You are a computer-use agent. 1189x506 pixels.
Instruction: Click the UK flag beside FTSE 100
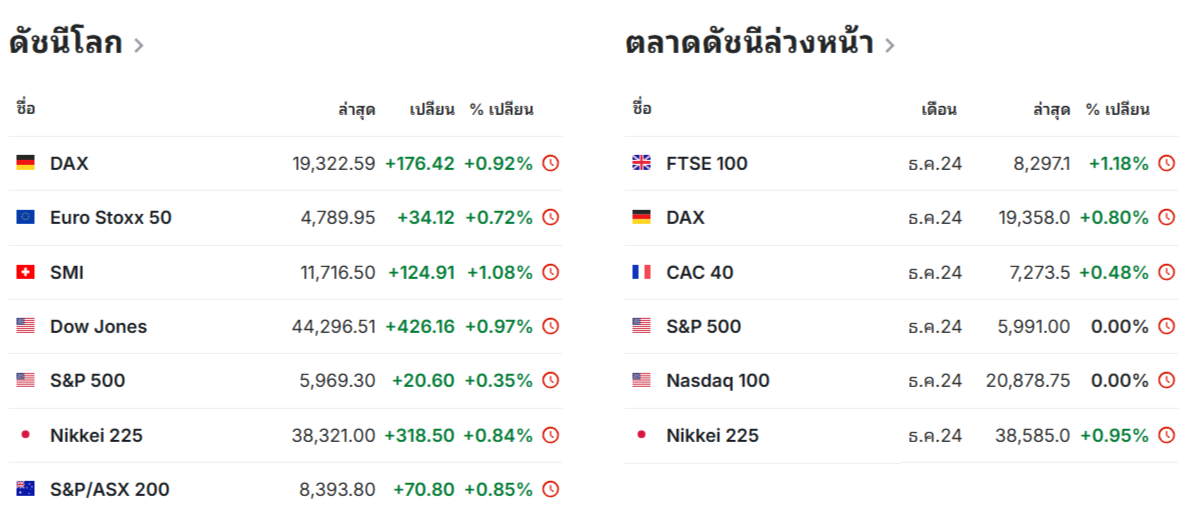click(642, 163)
